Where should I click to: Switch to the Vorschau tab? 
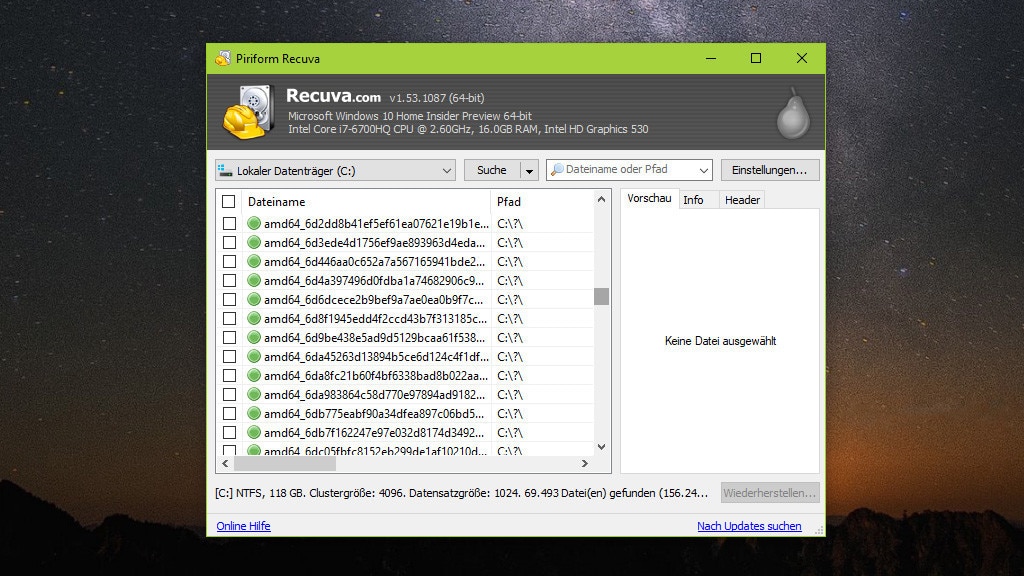[x=649, y=199]
